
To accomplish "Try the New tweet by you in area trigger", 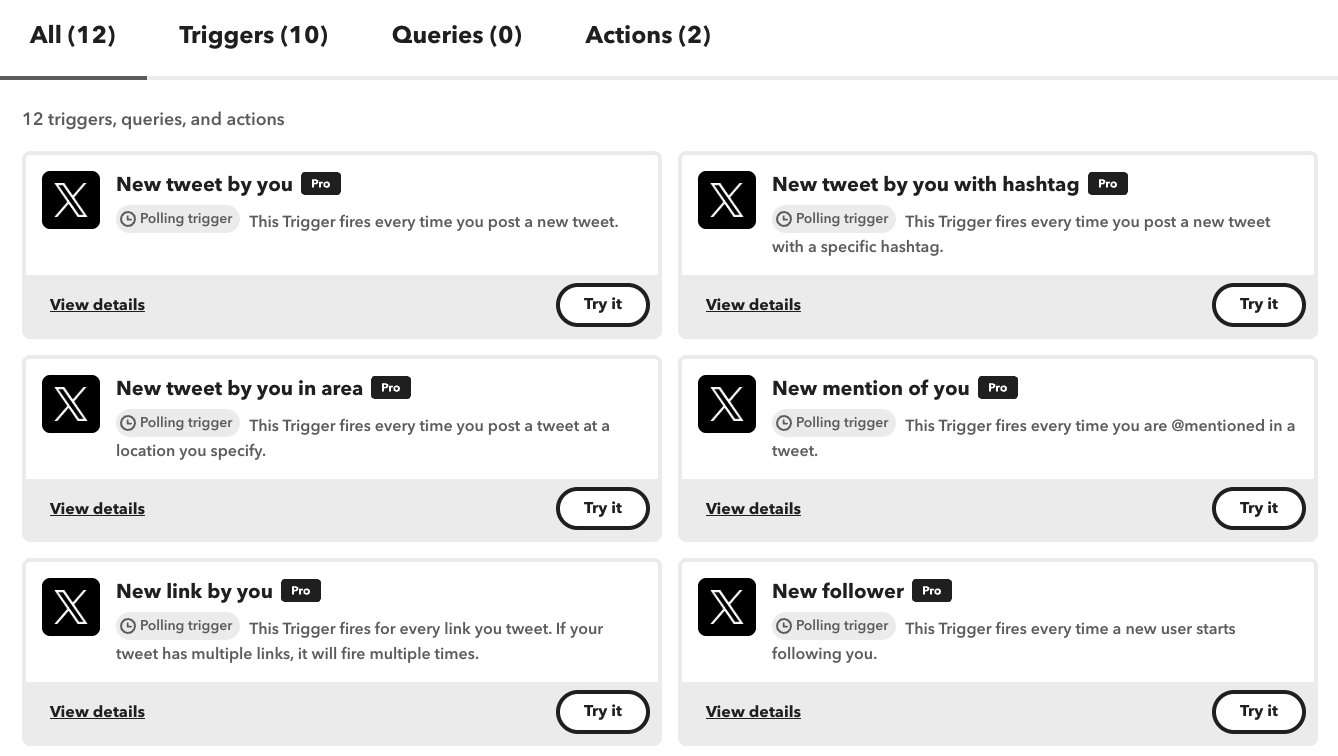I will (602, 508).
